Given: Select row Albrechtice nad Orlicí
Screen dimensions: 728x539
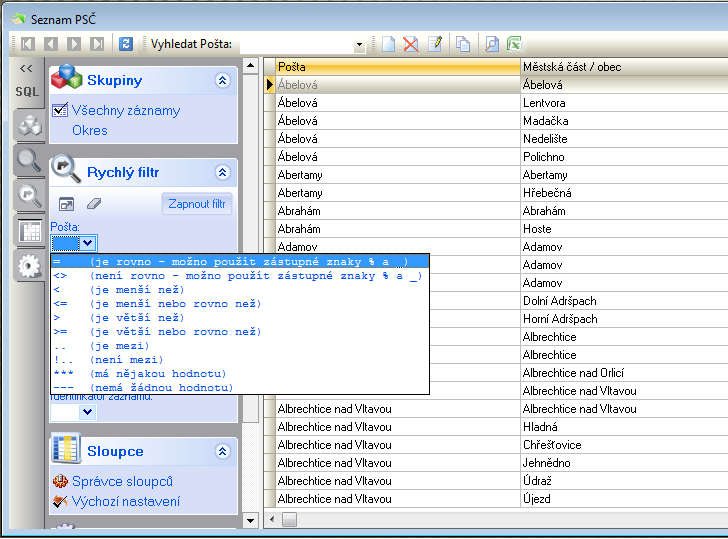Looking at the screenshot, I should tap(578, 373).
